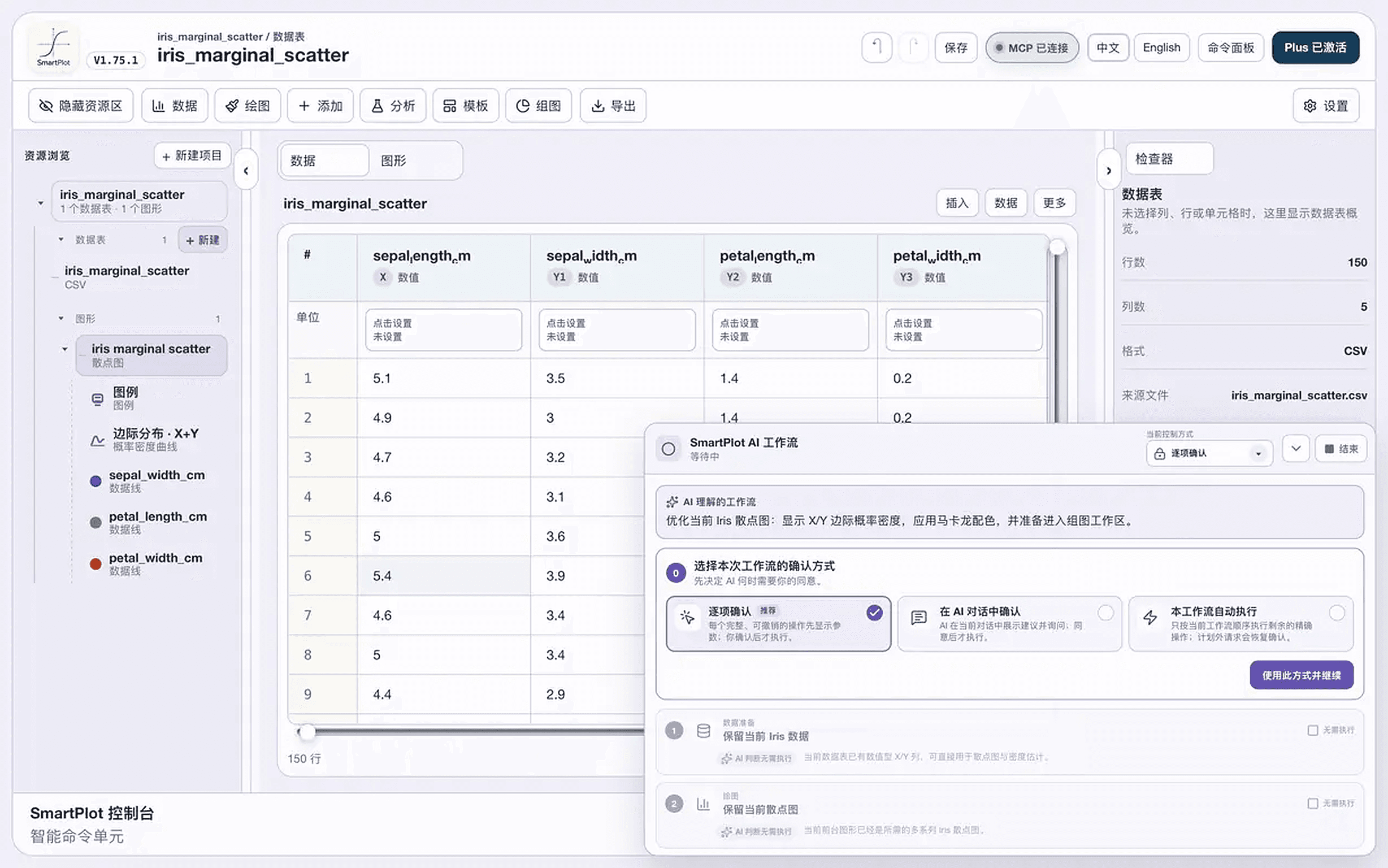Click the Plus 已激活 button
The image size is (1388, 868).
(x=1315, y=47)
